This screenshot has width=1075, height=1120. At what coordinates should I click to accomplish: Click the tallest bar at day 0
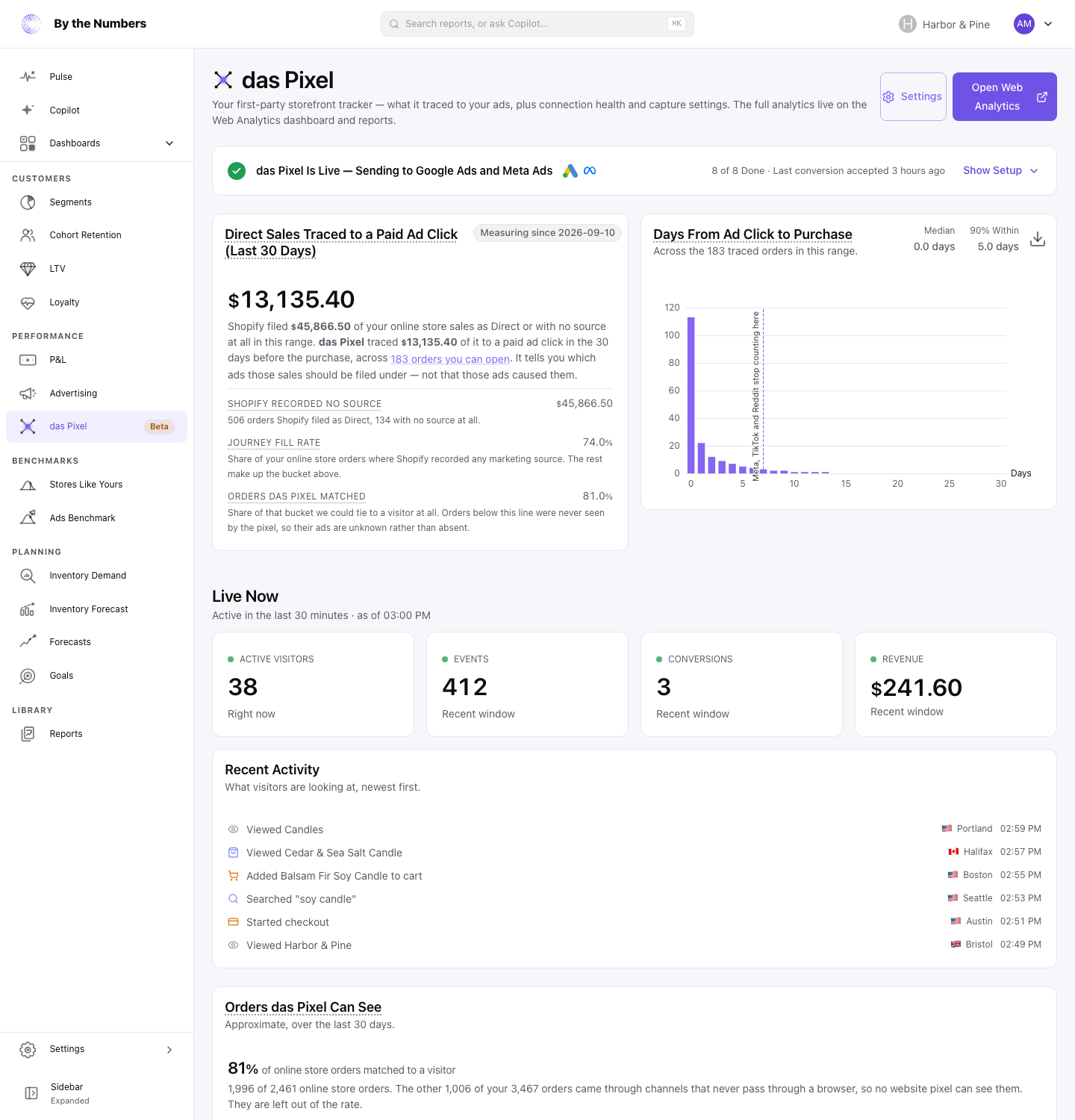(691, 395)
